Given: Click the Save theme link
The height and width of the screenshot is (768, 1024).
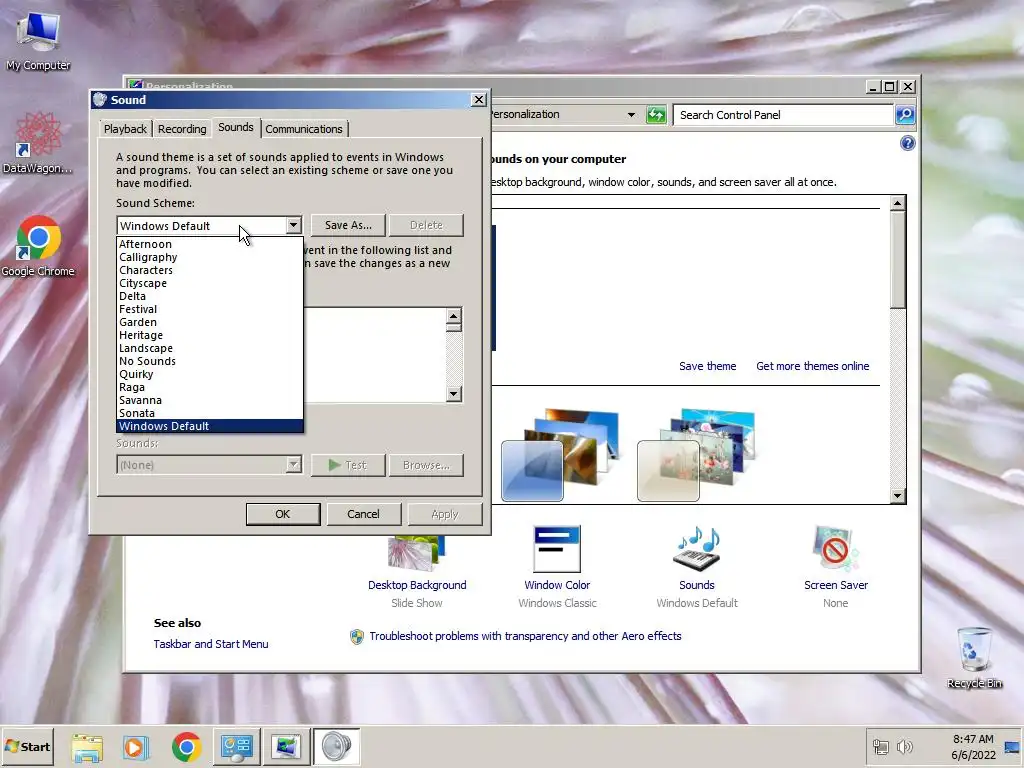Looking at the screenshot, I should [707, 366].
